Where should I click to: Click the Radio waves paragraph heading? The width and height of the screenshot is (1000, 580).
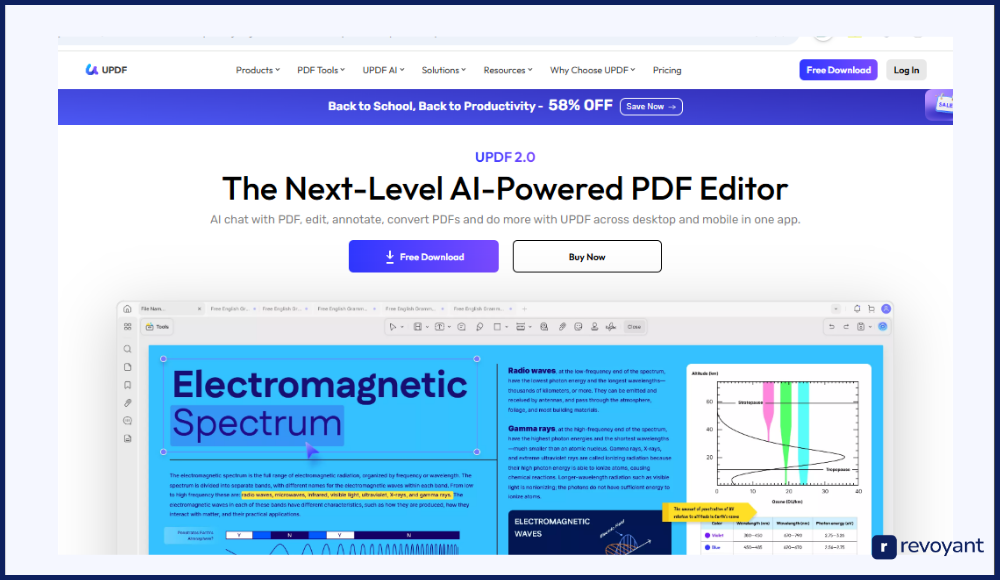[x=531, y=371]
